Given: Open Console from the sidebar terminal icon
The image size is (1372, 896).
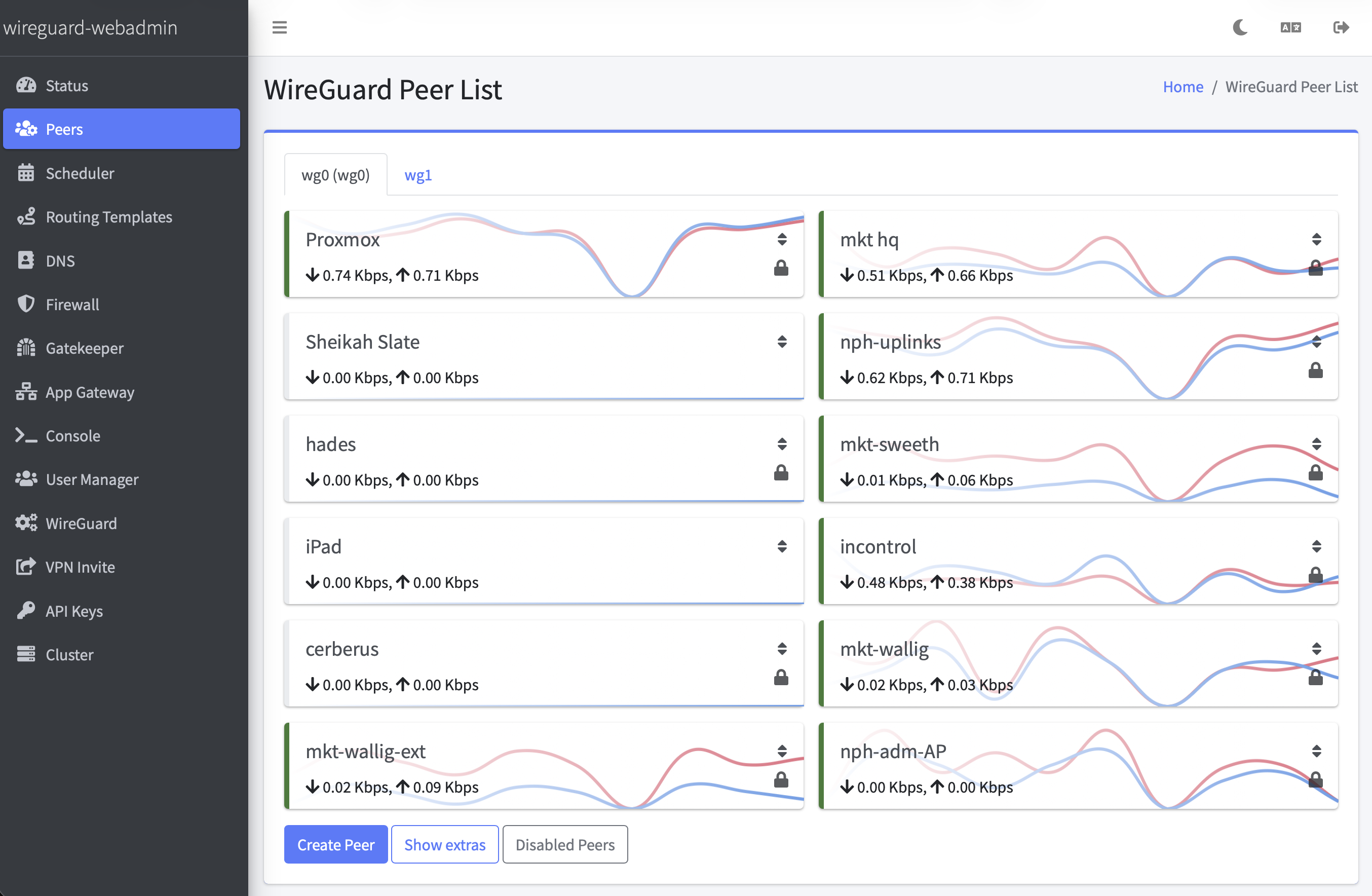Looking at the screenshot, I should pyautogui.click(x=25, y=435).
